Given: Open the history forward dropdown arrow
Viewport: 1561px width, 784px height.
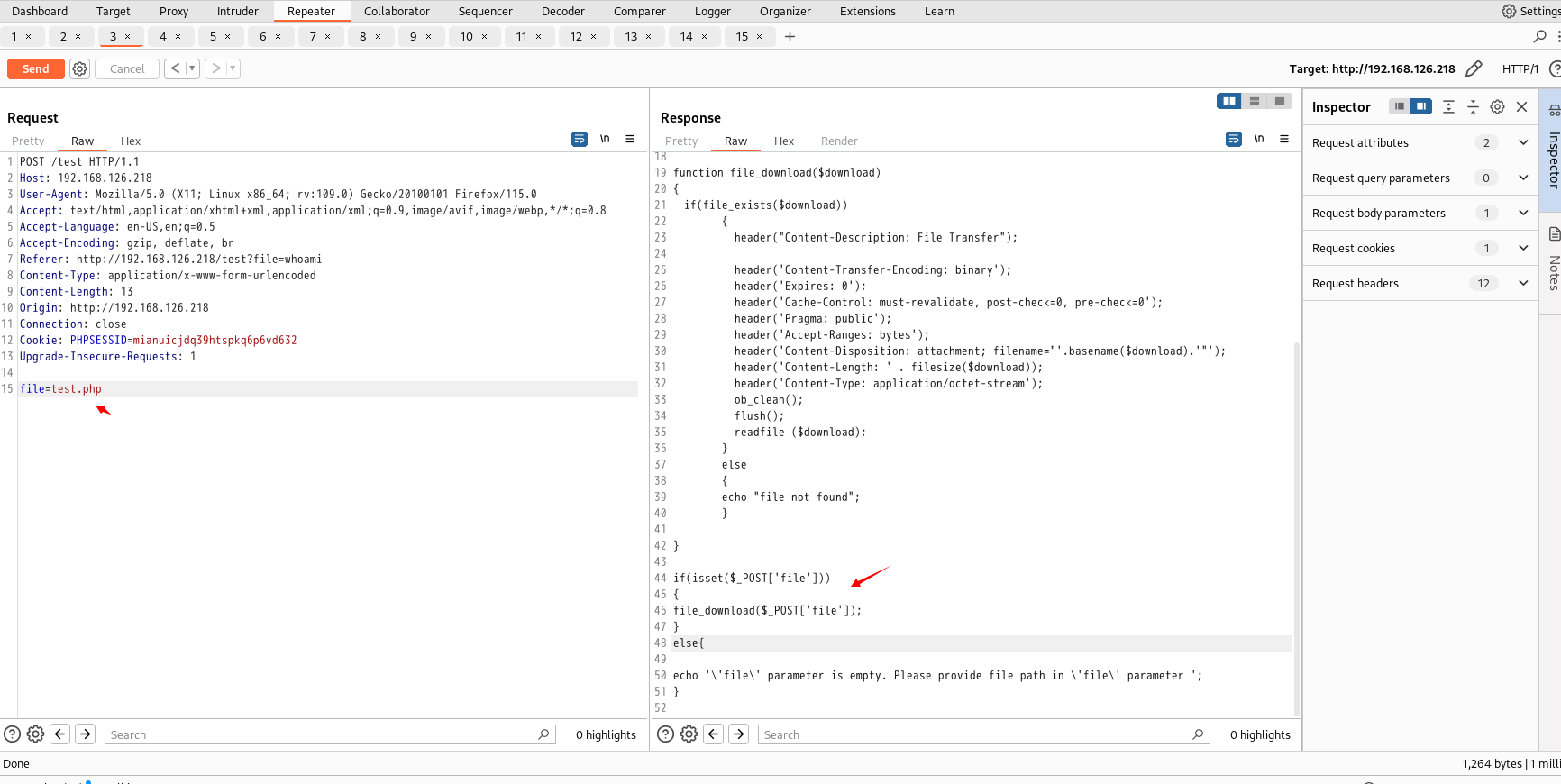Looking at the screenshot, I should 233,68.
